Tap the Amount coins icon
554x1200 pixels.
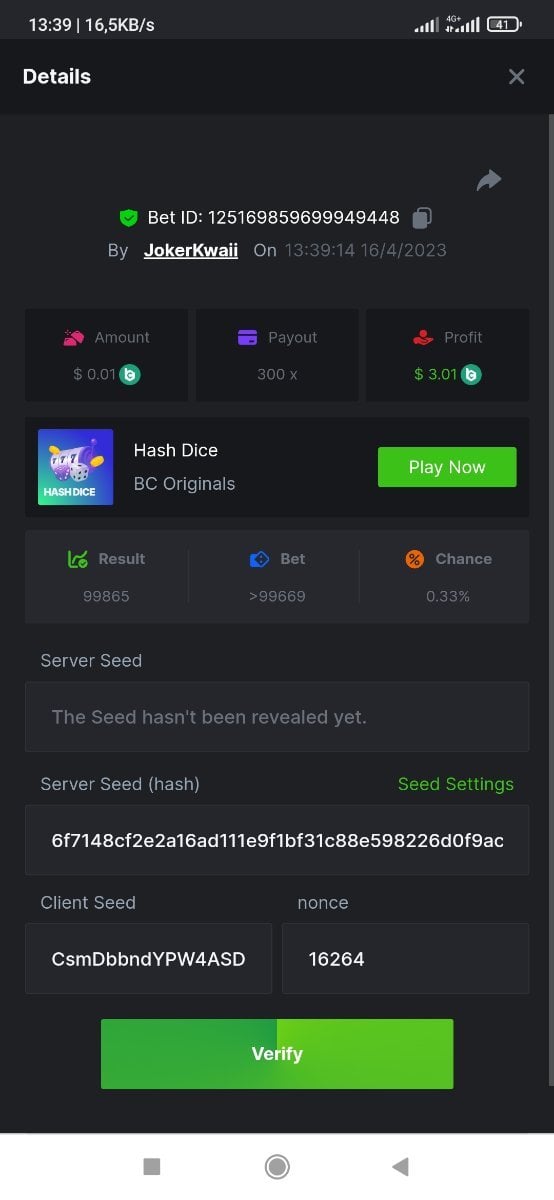[74, 338]
